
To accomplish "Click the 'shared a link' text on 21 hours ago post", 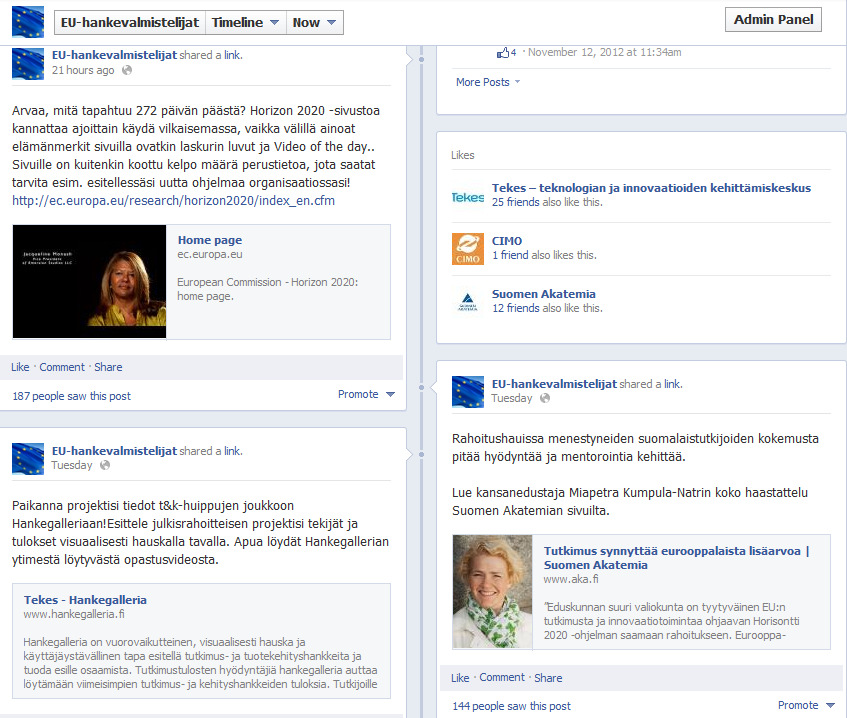I will click(x=211, y=55).
